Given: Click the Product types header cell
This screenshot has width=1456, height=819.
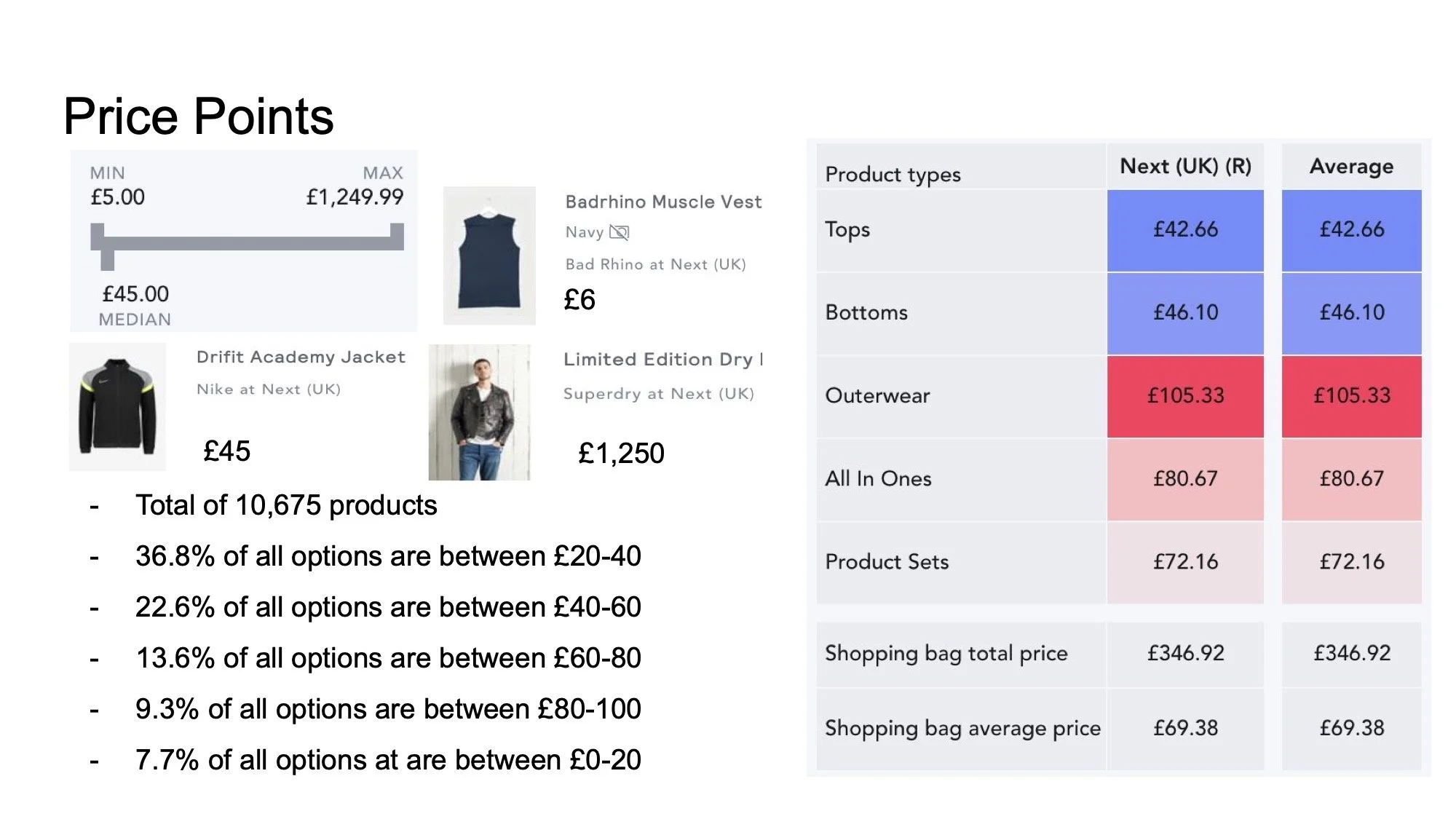Looking at the screenshot, I should click(893, 175).
